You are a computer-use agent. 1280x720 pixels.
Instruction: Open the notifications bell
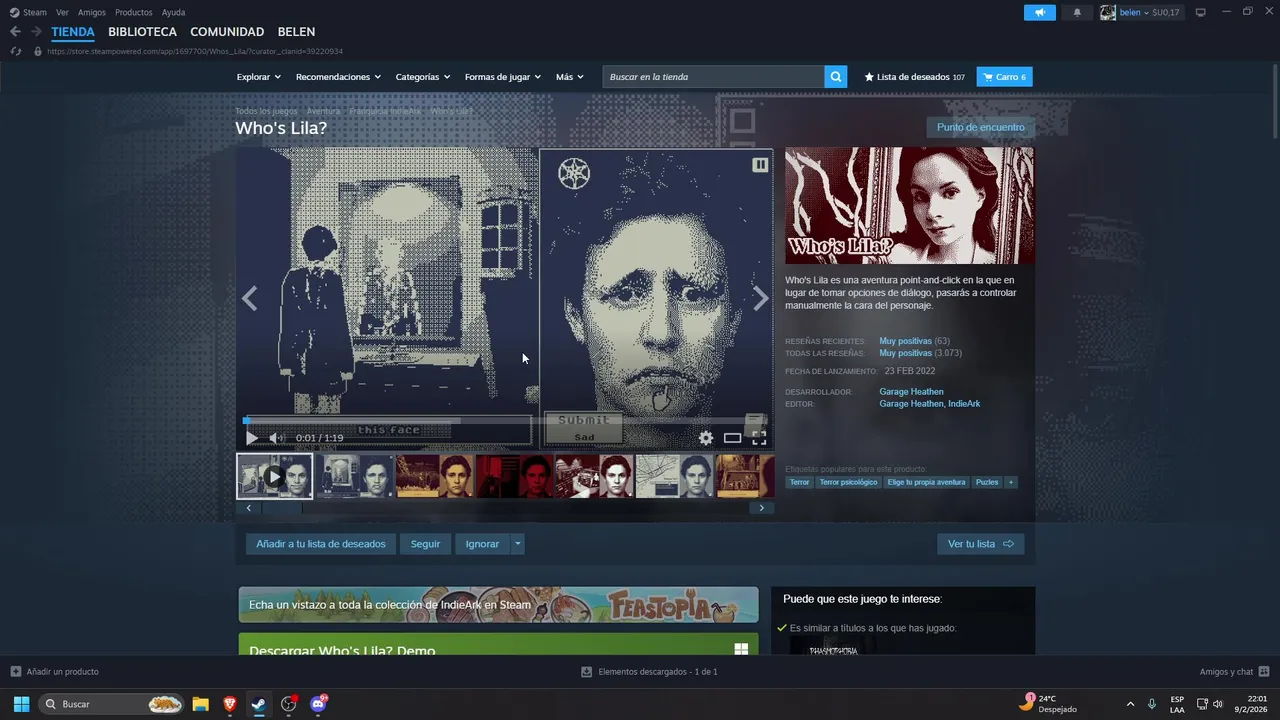tap(1077, 12)
